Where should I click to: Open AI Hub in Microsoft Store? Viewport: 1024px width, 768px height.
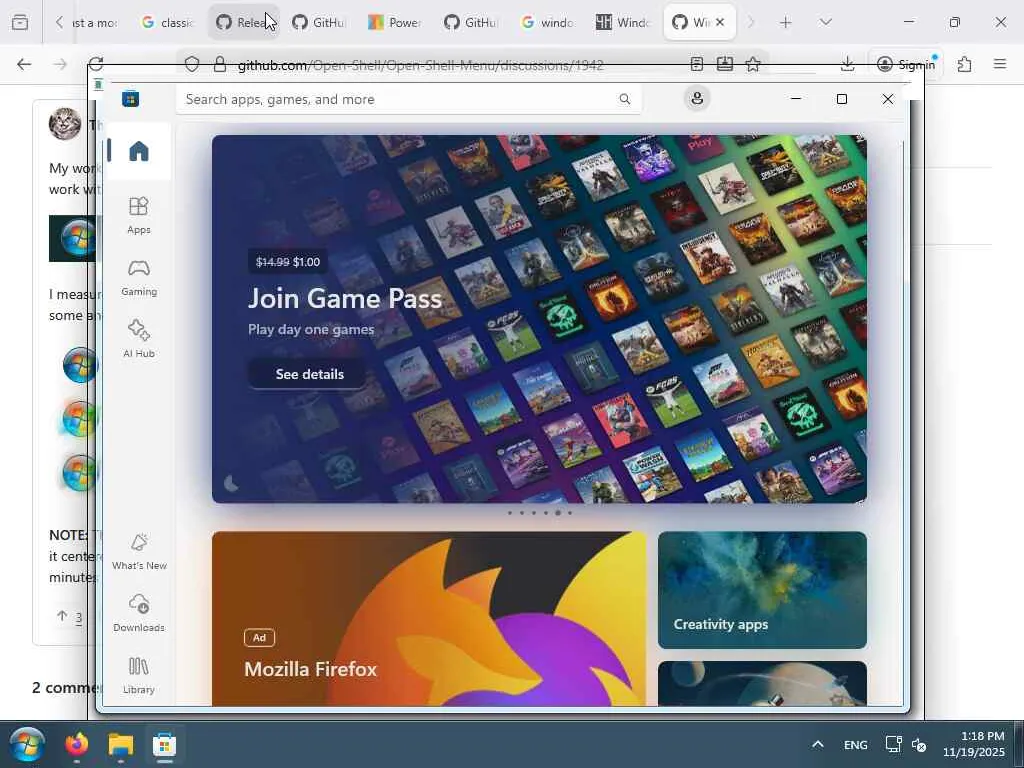tap(138, 339)
